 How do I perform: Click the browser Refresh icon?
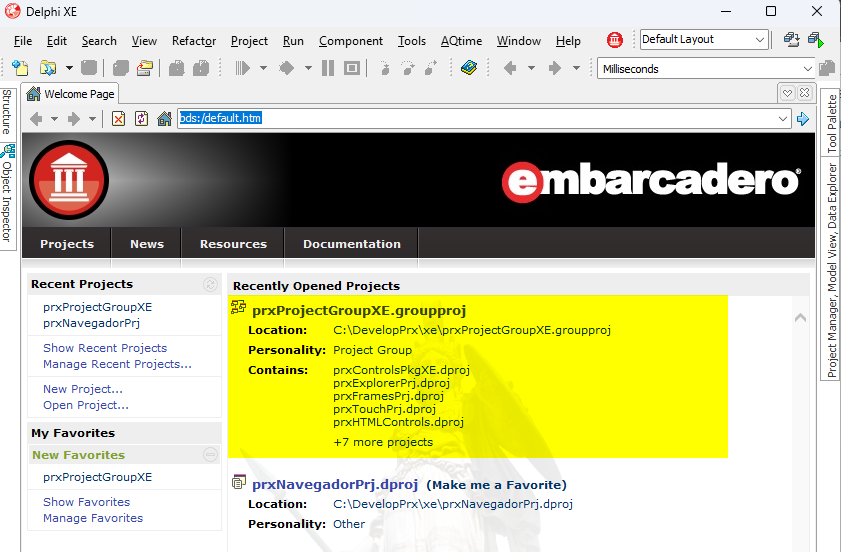(x=142, y=119)
